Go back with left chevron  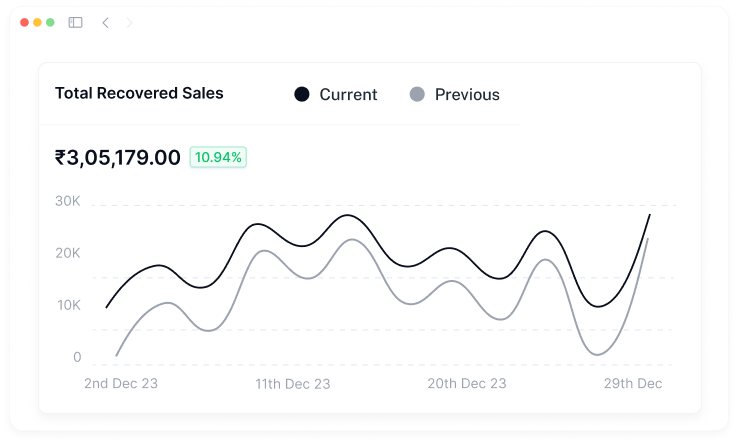coord(105,22)
